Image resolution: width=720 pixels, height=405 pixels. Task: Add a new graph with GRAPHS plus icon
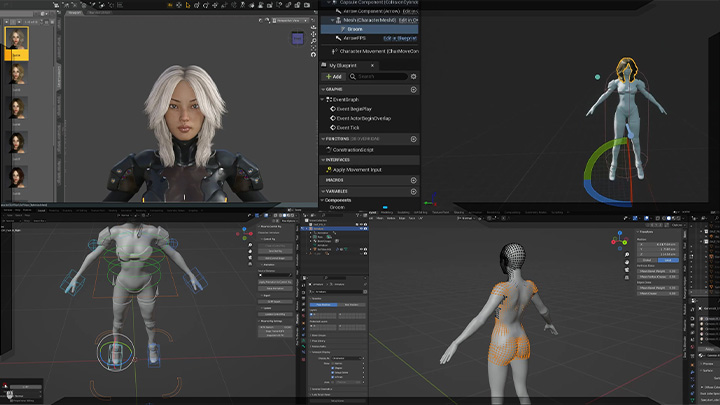tap(414, 90)
